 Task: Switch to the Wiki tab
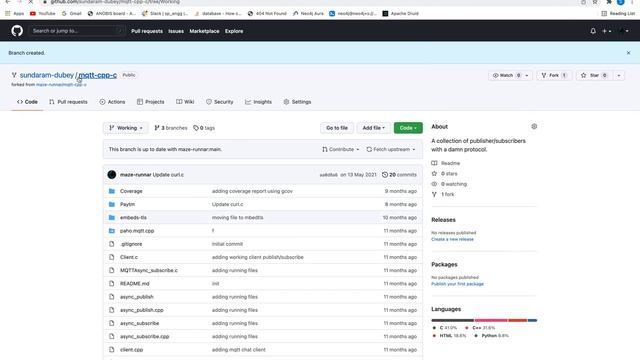[185, 102]
